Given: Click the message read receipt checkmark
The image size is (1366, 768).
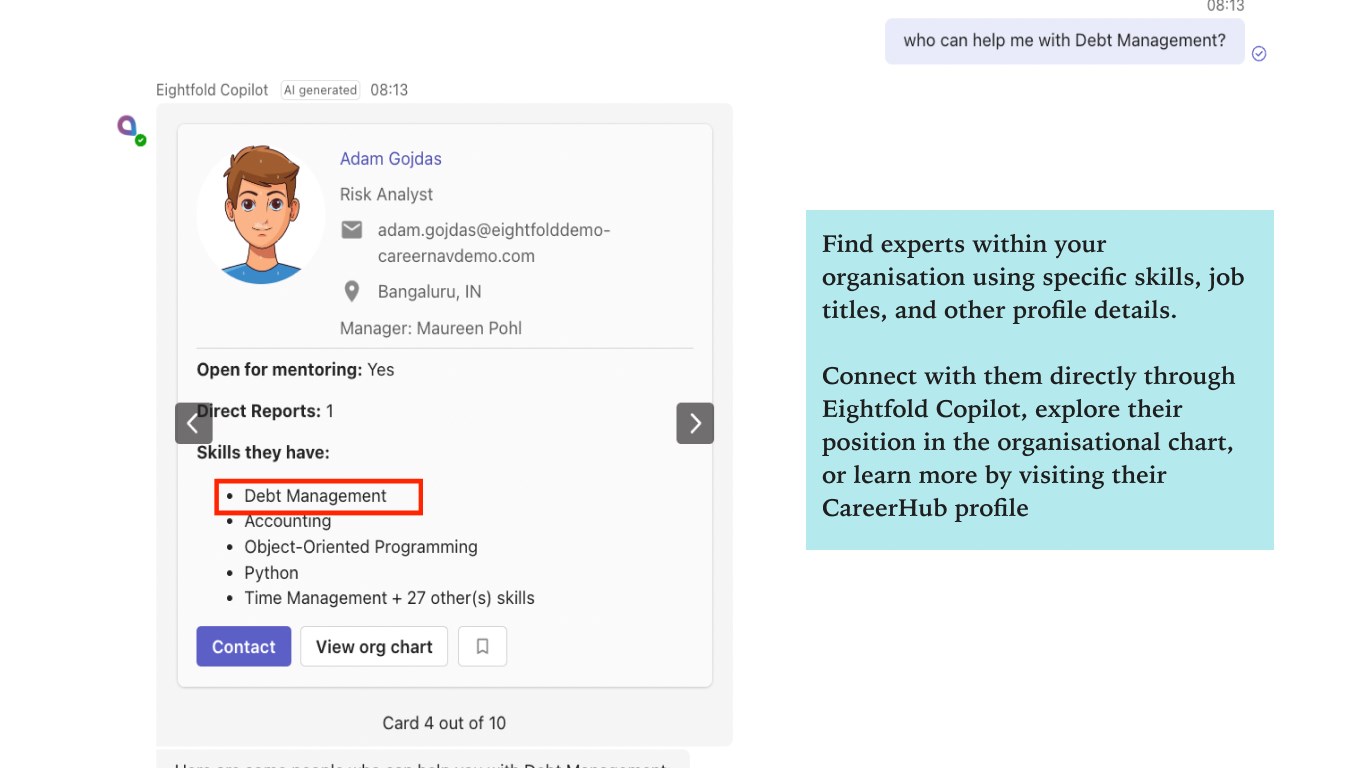Looking at the screenshot, I should point(1259,54).
